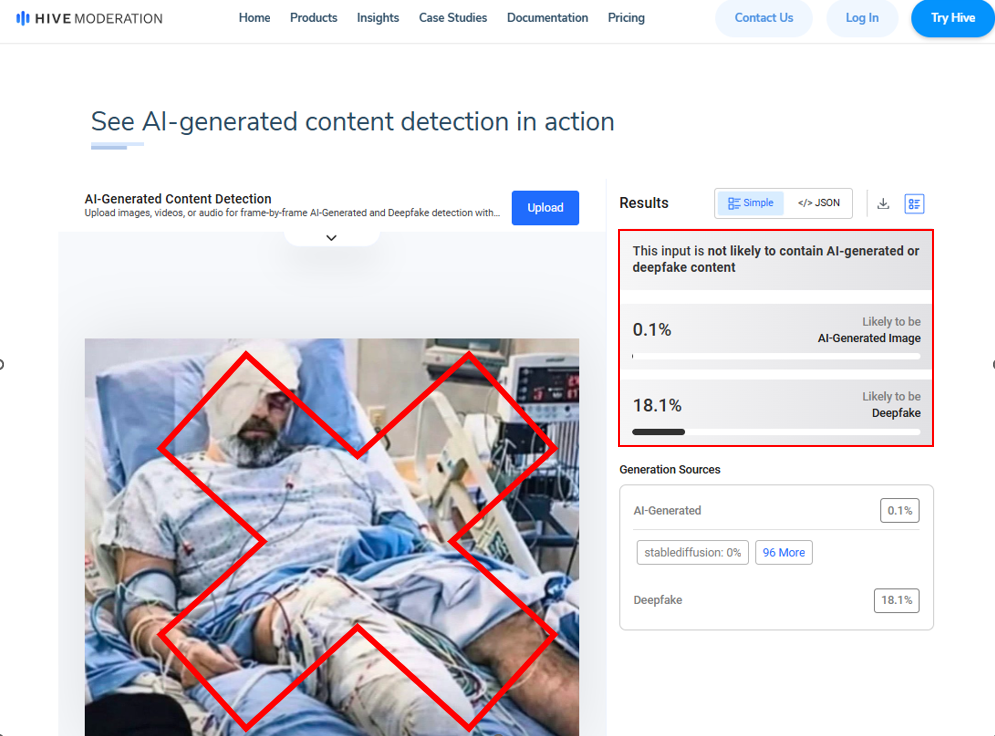Expand the 96 More generation sources

[784, 552]
